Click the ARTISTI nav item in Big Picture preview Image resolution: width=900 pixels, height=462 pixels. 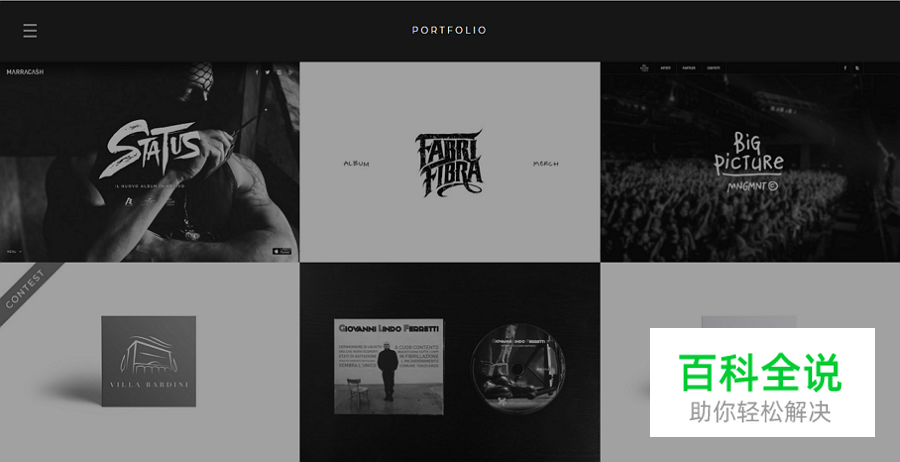tap(665, 68)
